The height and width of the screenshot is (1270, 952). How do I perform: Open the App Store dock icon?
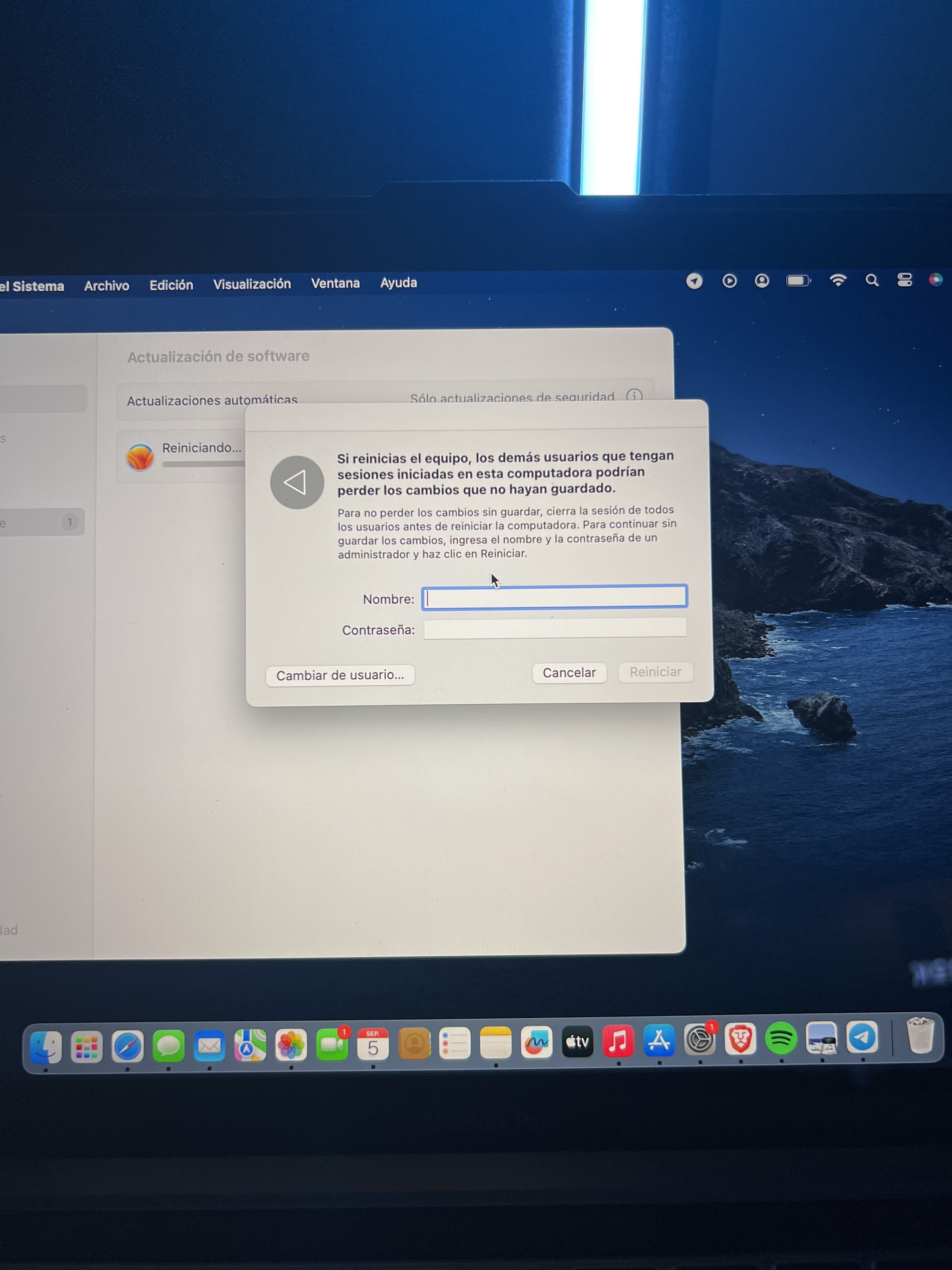point(658,1040)
